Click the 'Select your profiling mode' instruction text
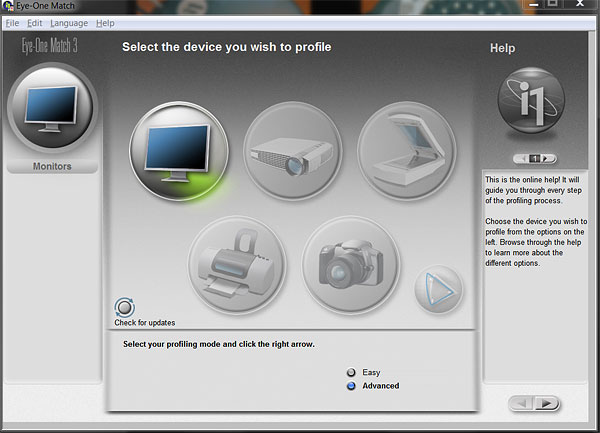This screenshot has width=600, height=433. point(218,344)
